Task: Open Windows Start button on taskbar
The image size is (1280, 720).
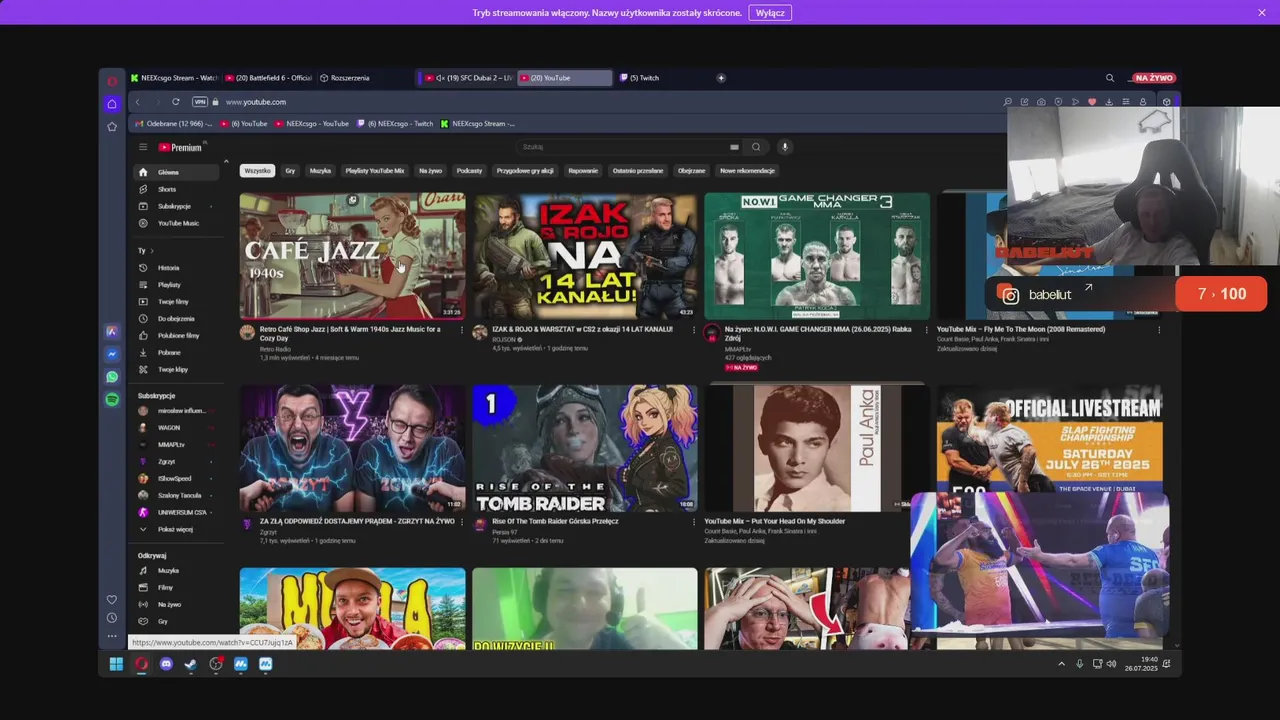Action: [116, 664]
